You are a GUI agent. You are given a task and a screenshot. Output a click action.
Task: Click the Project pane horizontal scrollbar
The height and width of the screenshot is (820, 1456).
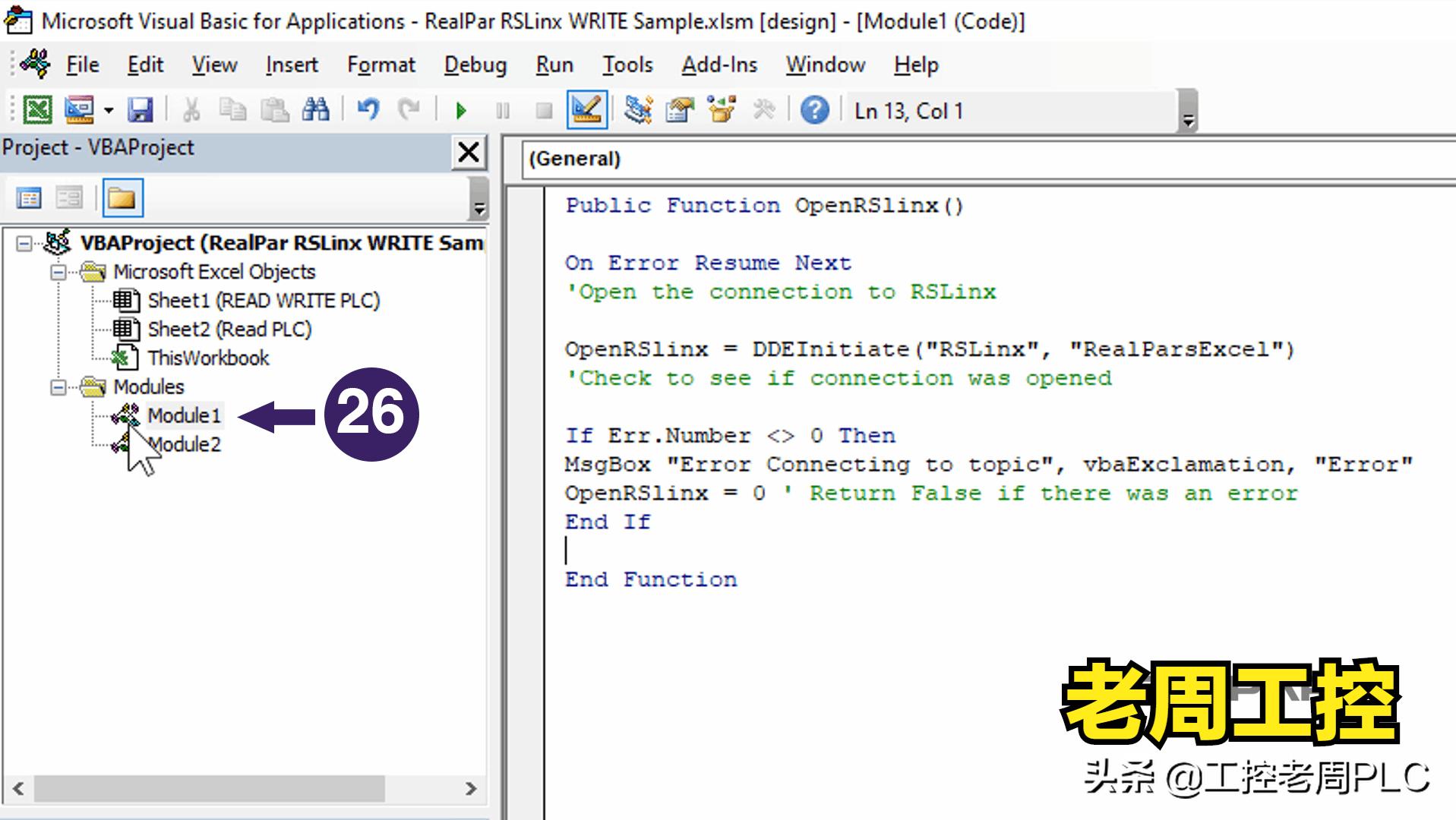[244, 789]
